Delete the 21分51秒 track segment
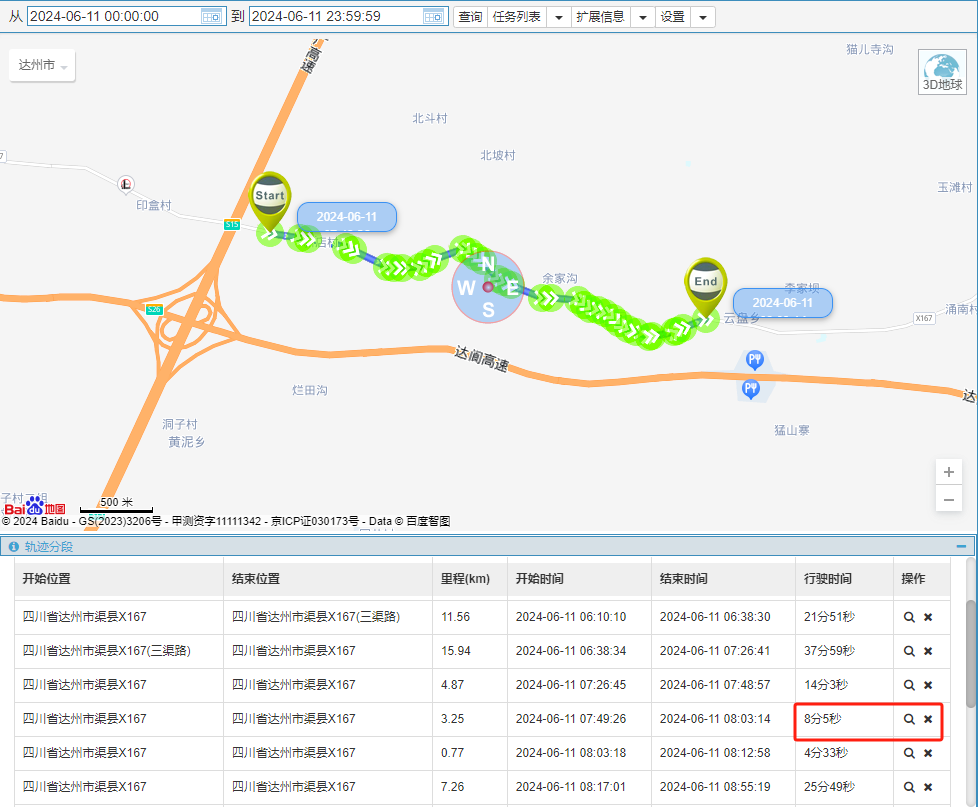The height and width of the screenshot is (807, 978). coord(928,617)
